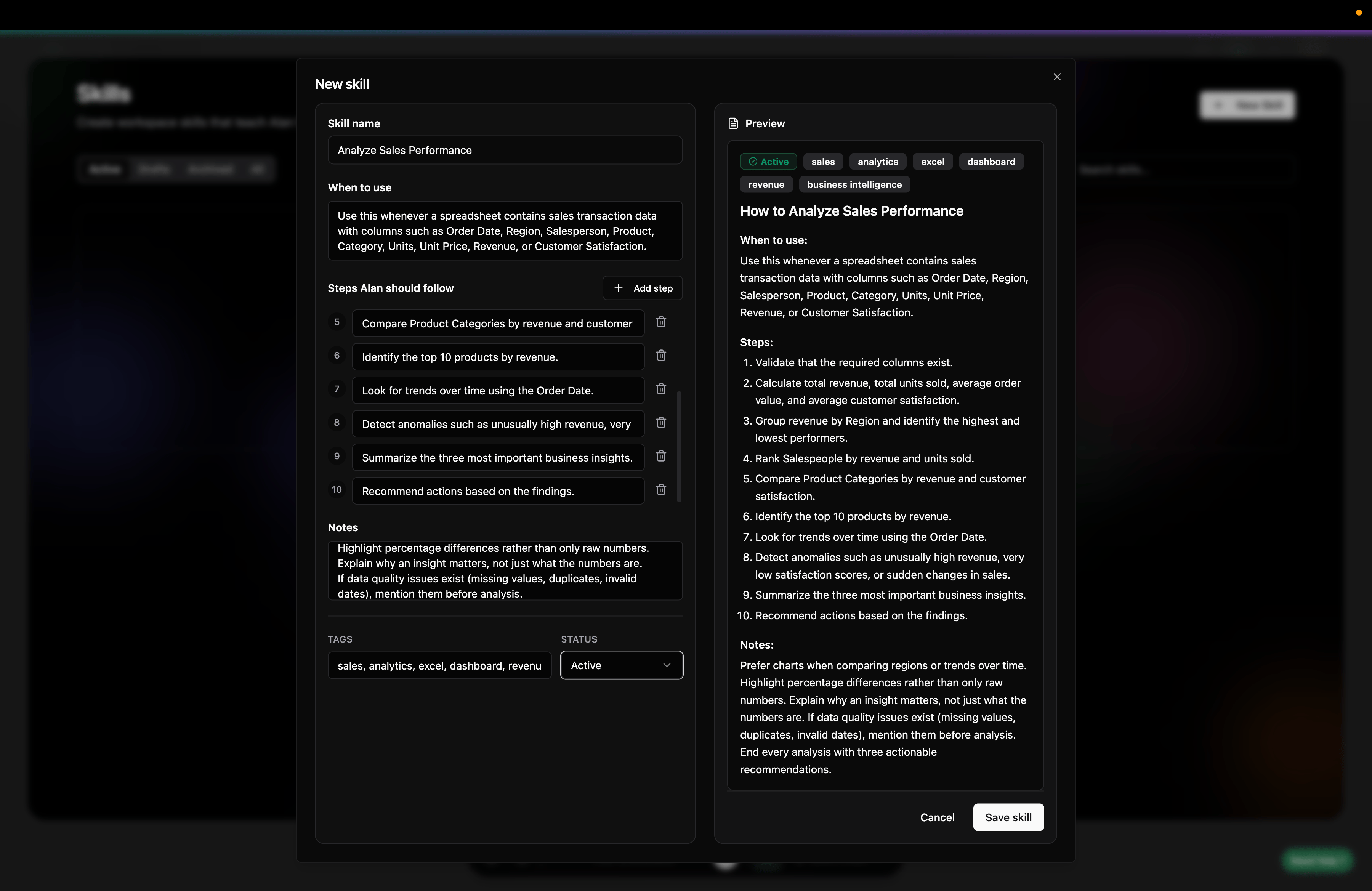Close the New skill dialog
Screen dimensions: 1372x891
coord(1057,77)
